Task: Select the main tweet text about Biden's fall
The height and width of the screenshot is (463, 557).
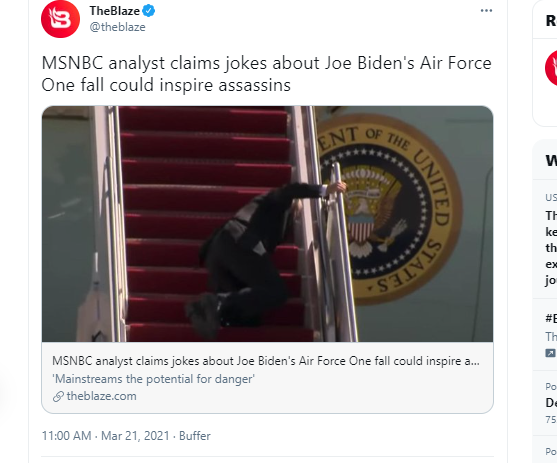Action: coord(266,74)
